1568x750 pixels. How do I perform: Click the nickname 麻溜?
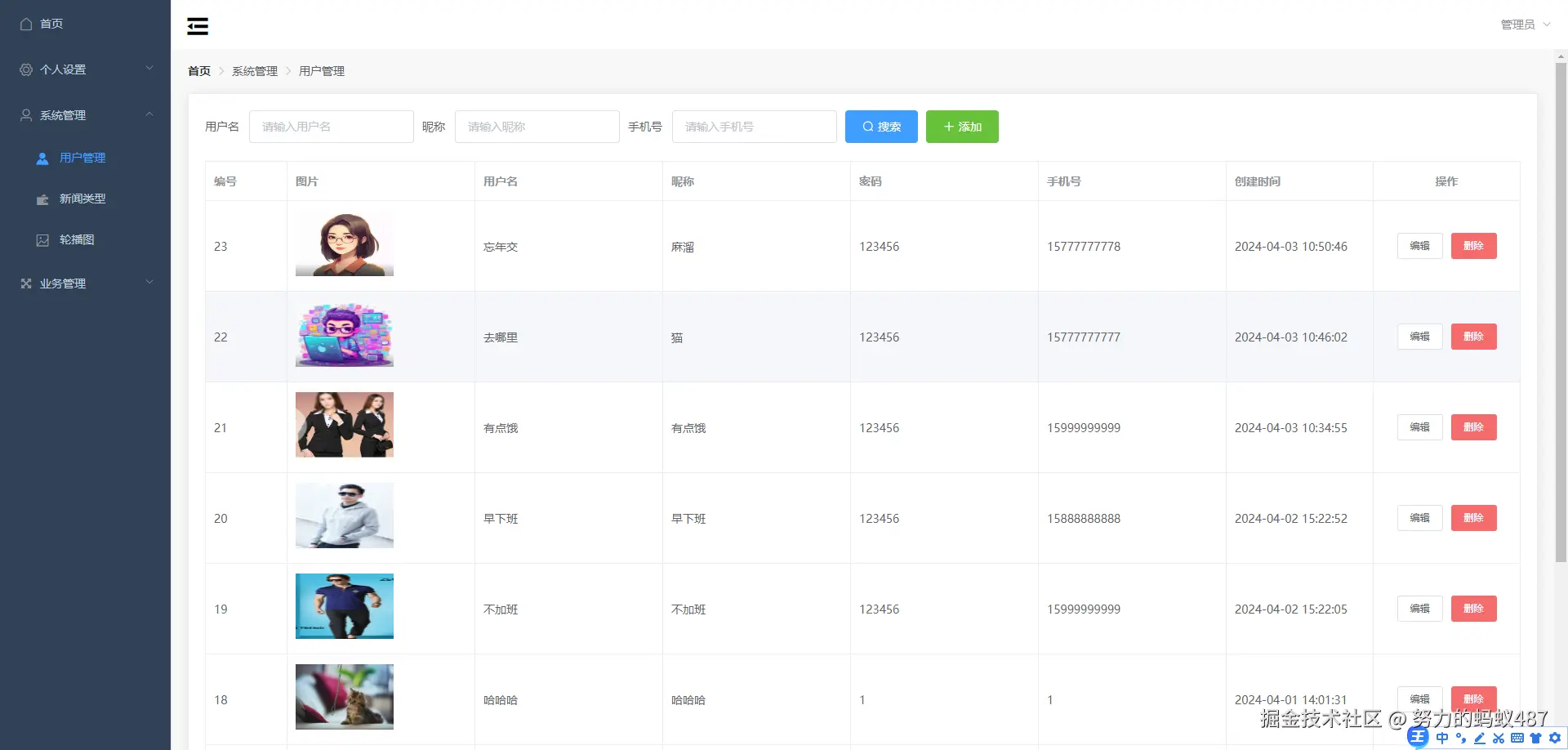click(683, 247)
